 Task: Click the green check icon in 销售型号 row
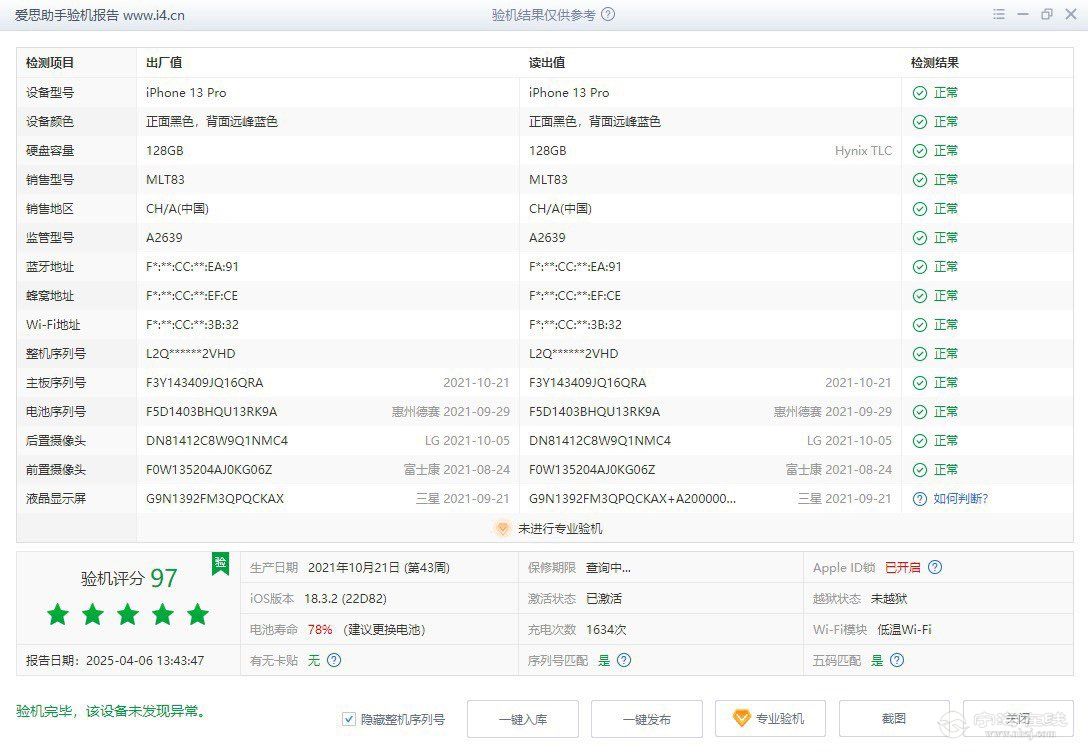click(x=919, y=180)
